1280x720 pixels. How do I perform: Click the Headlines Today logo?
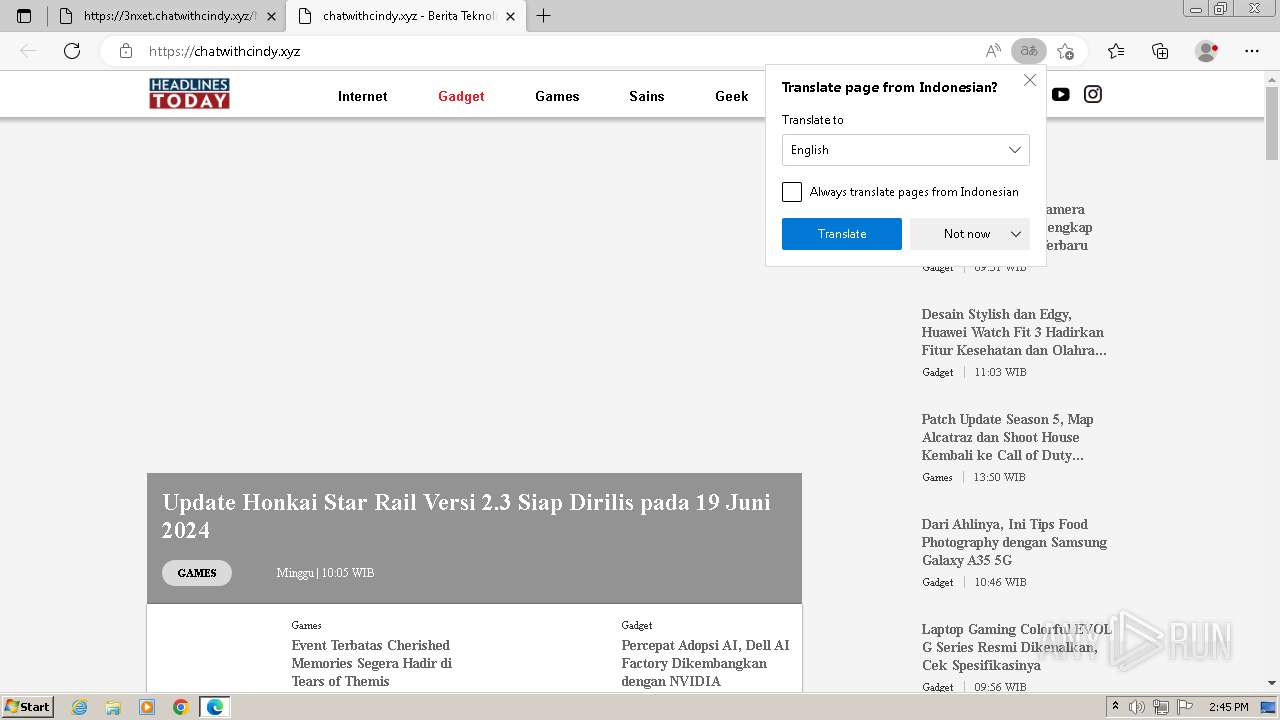tap(189, 94)
